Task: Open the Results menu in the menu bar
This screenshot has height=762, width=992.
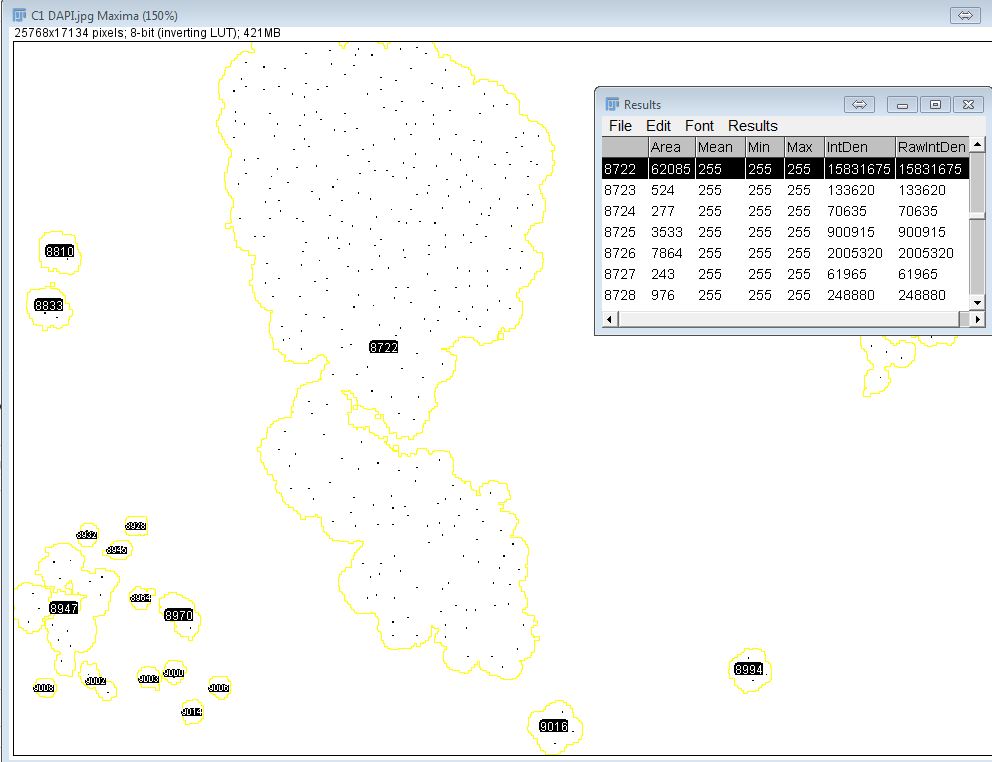Action: point(752,126)
